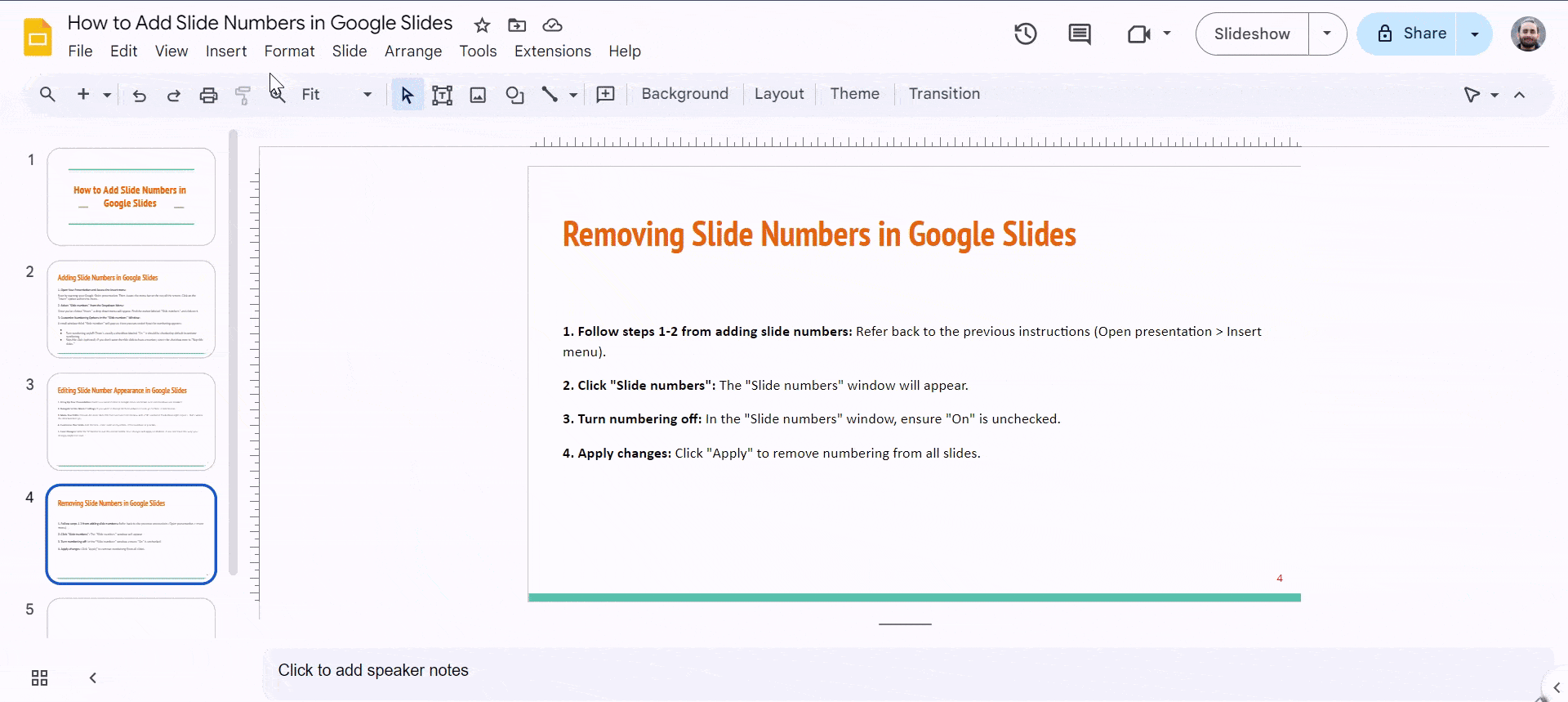
Task: Click the Redo arrow icon
Action: tap(173, 96)
